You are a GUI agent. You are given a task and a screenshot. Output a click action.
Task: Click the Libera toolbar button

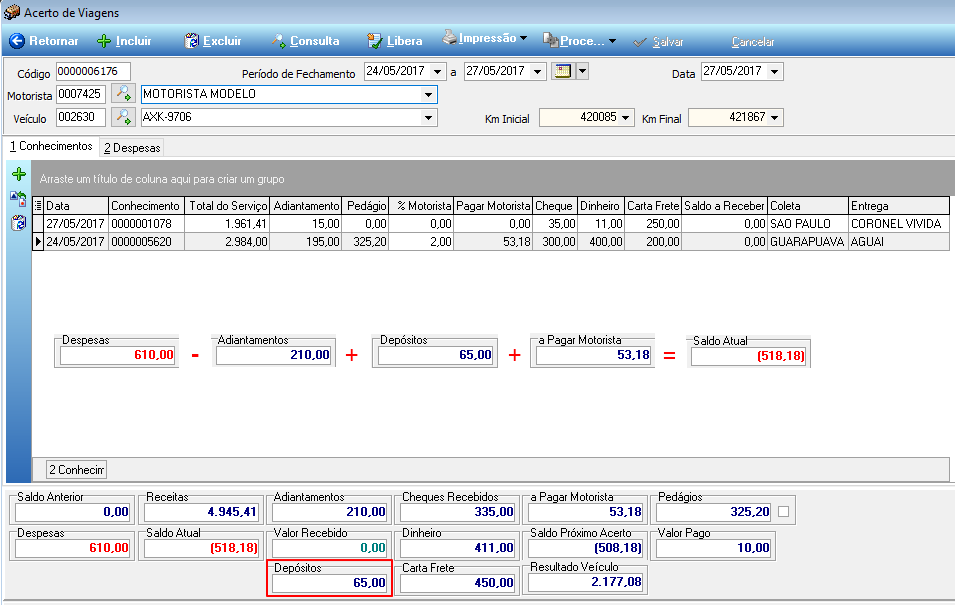[x=395, y=41]
